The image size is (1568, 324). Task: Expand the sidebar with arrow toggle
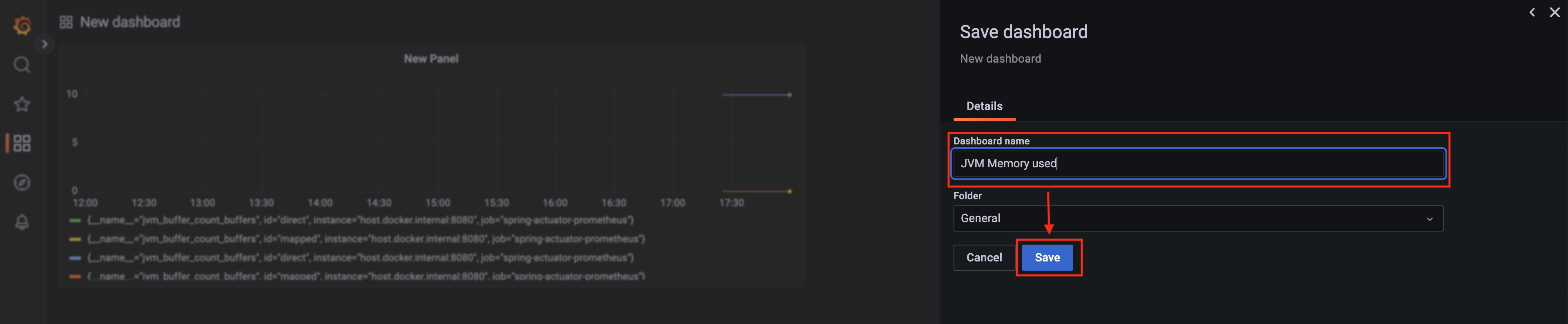click(x=45, y=44)
